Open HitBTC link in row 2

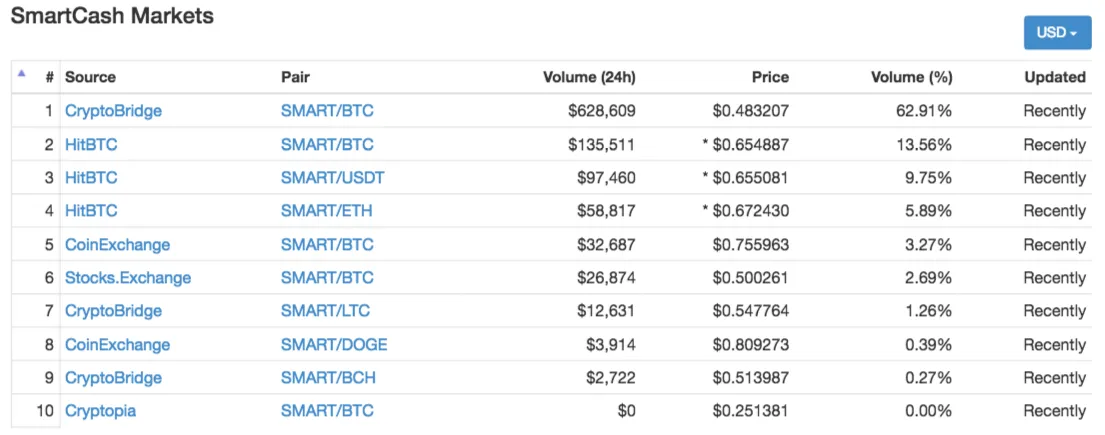click(x=91, y=145)
